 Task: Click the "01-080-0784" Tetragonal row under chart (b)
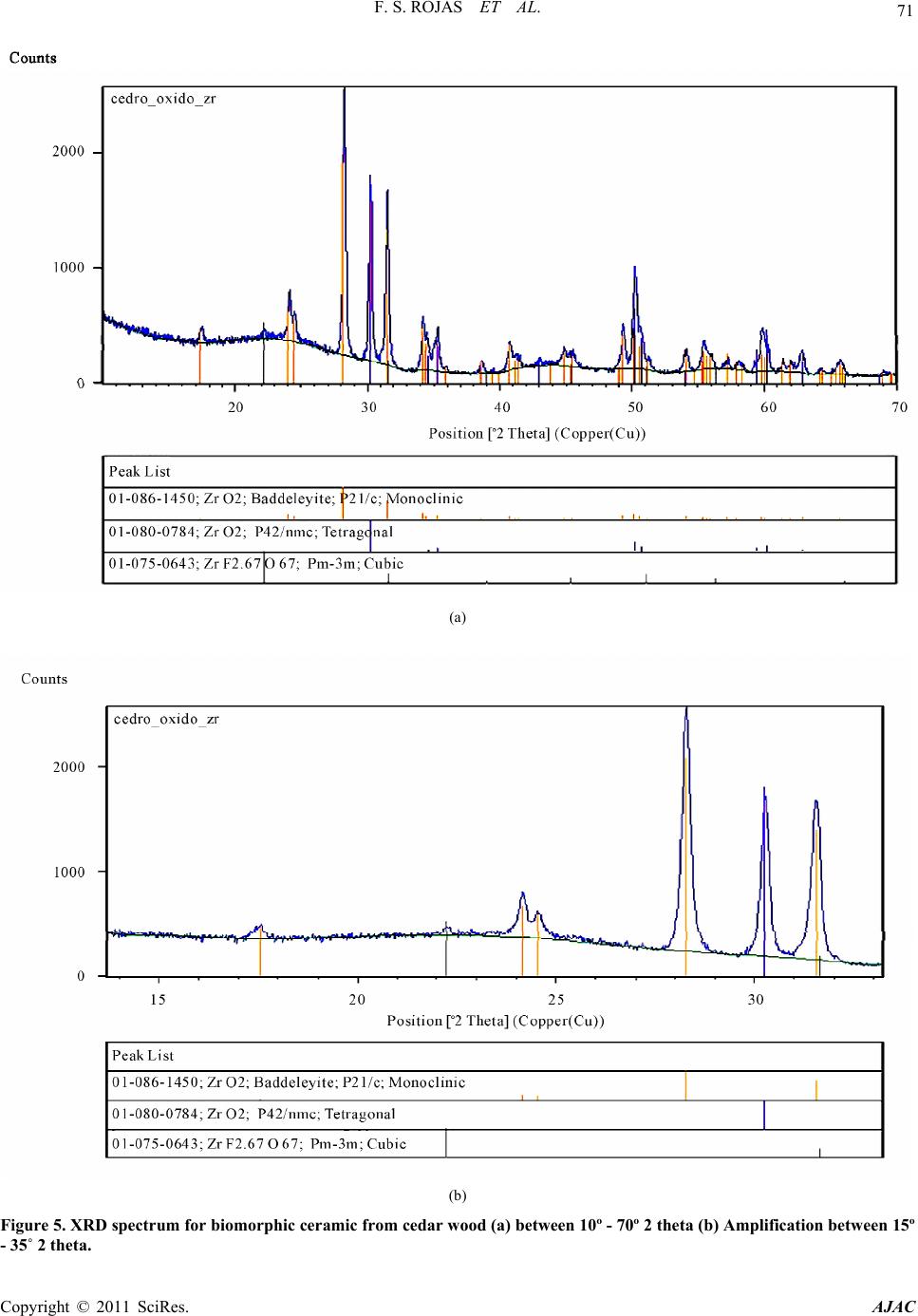[x=494, y=1116]
